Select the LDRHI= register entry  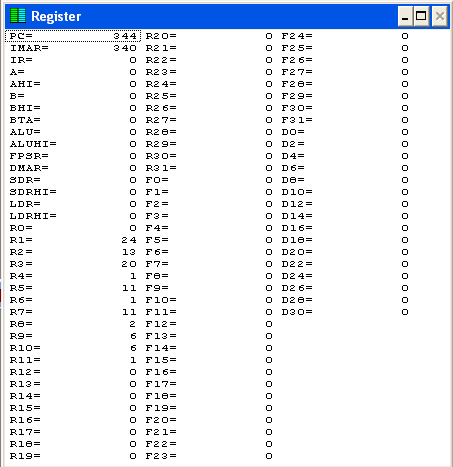[x=73, y=216]
